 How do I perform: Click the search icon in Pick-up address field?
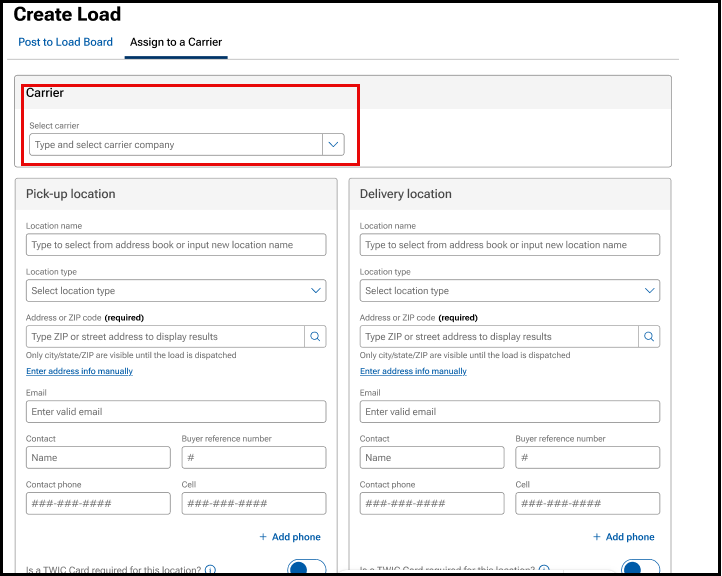(x=315, y=337)
